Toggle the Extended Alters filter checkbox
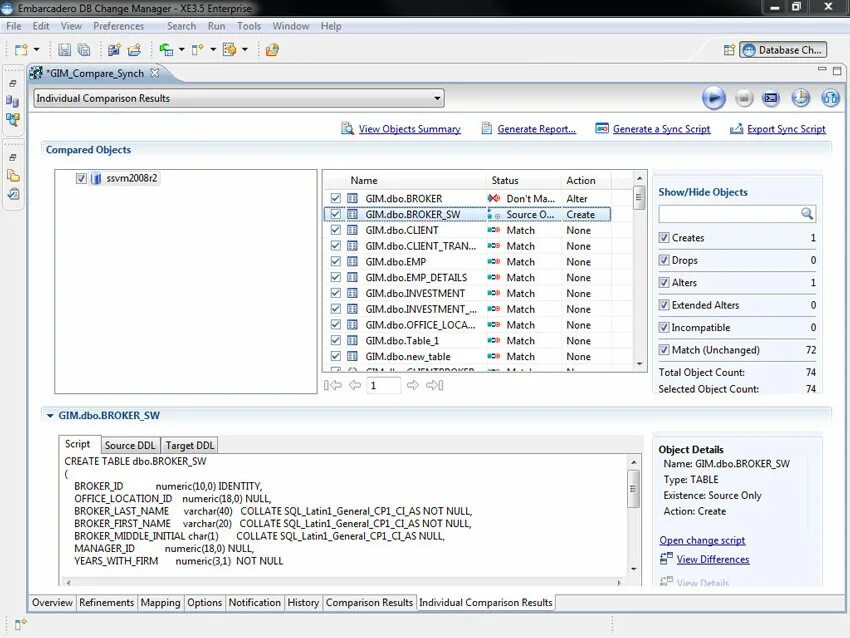The width and height of the screenshot is (850, 638). pyautogui.click(x=664, y=305)
